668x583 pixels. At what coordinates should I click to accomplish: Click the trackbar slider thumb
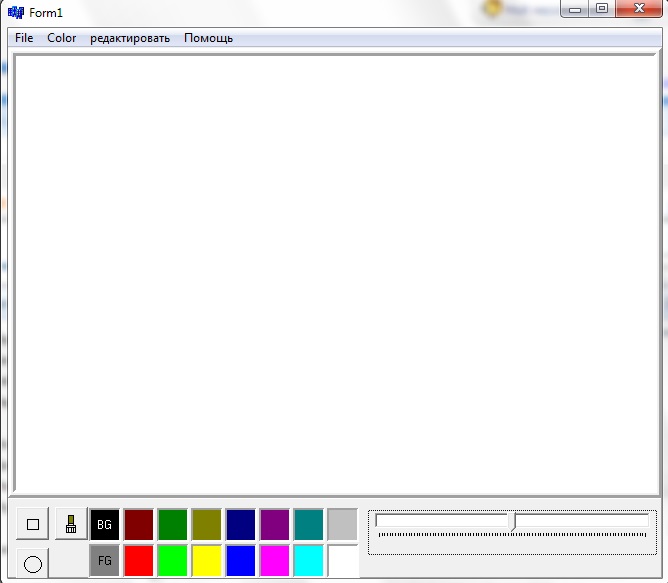click(513, 522)
